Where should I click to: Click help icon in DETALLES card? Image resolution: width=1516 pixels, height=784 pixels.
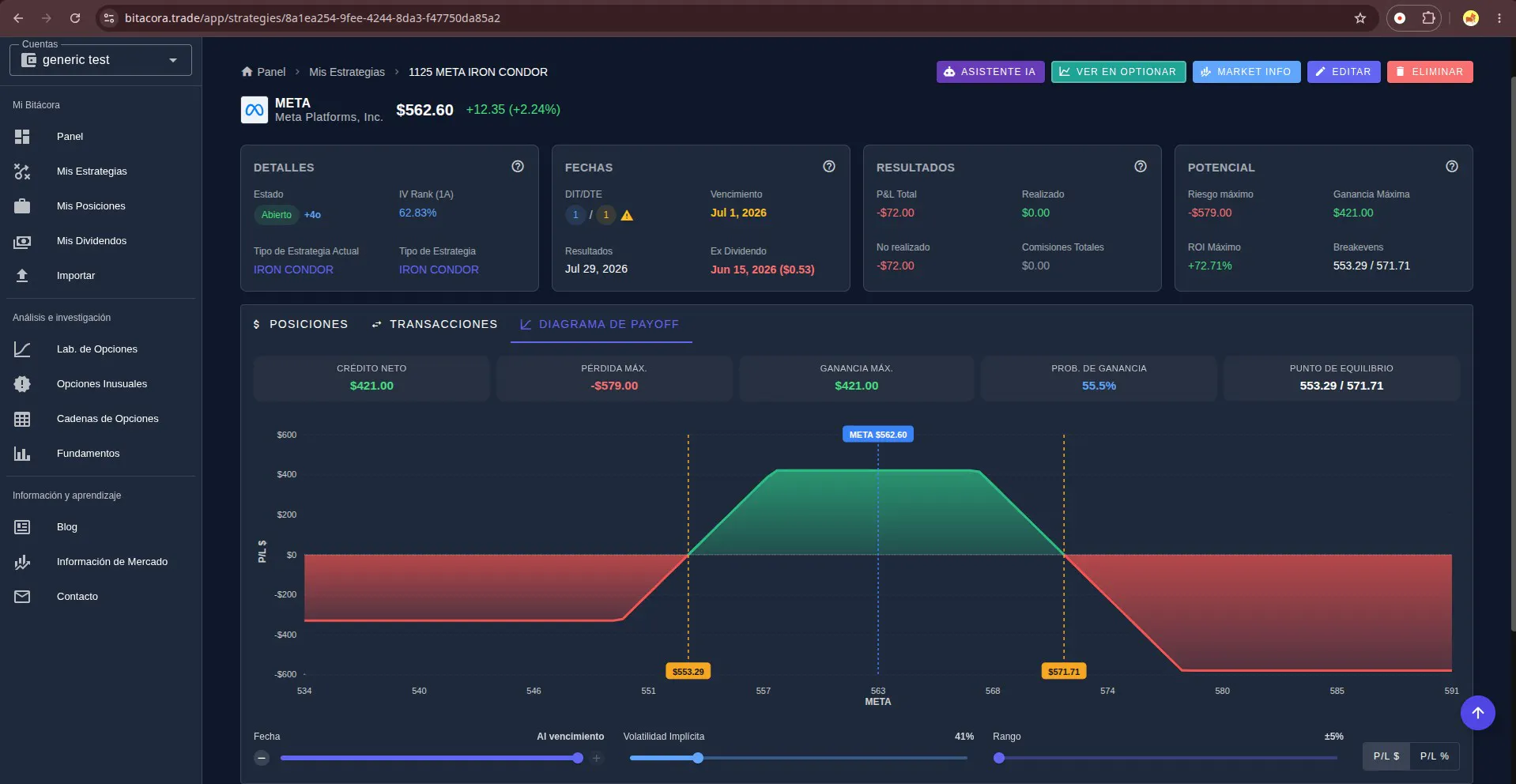click(518, 167)
